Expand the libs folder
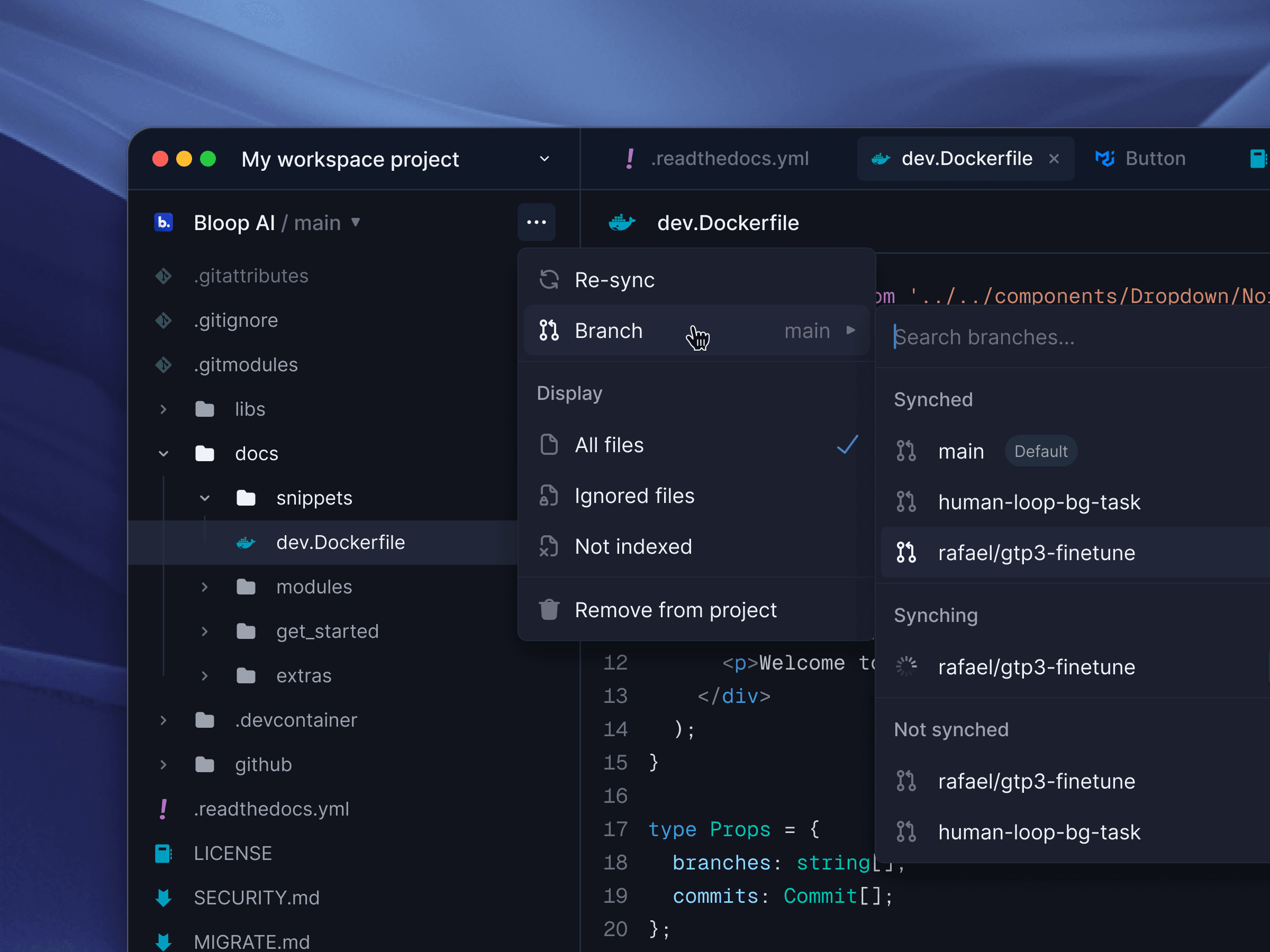The width and height of the screenshot is (1270, 952). click(164, 409)
